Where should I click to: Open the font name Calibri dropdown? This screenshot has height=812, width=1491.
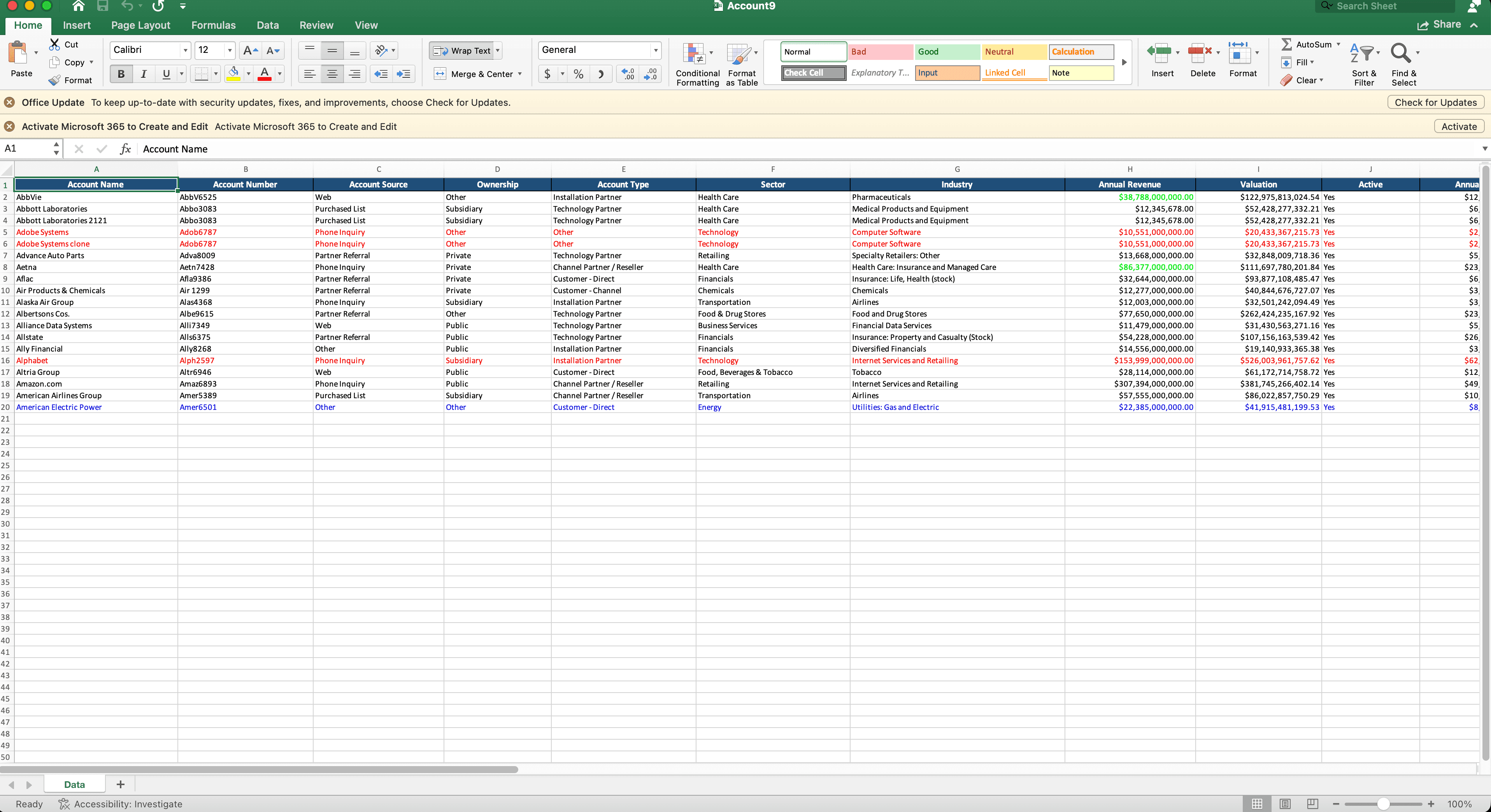[185, 50]
